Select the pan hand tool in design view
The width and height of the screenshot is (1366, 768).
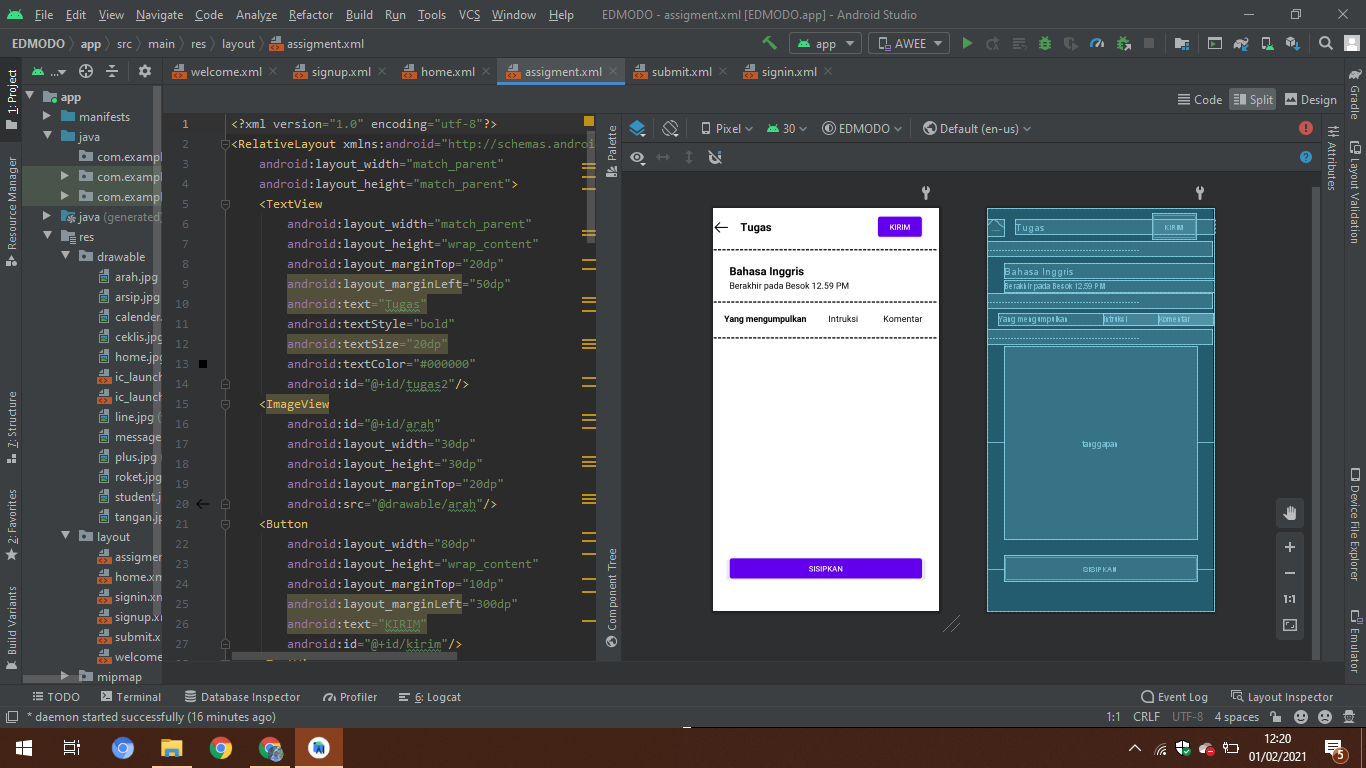pyautogui.click(x=1290, y=513)
